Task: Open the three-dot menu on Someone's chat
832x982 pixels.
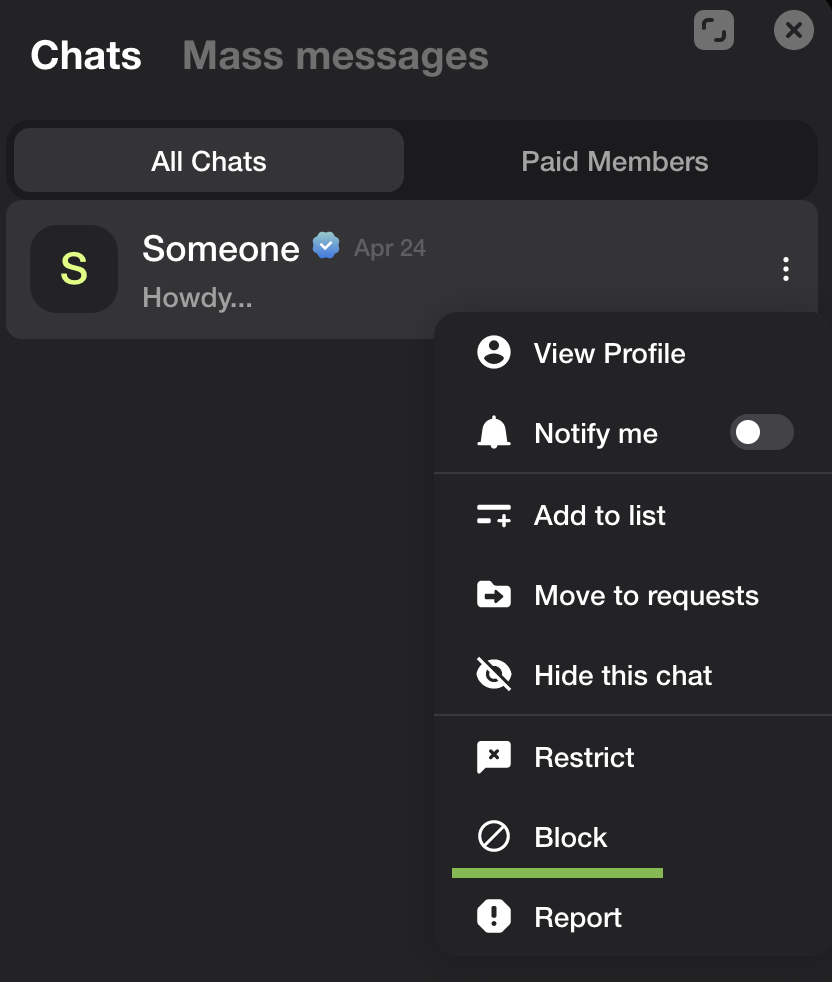Action: 786,268
